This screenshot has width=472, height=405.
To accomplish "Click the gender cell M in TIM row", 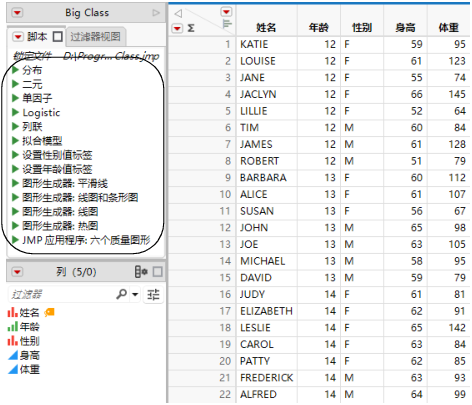I will pos(362,128).
